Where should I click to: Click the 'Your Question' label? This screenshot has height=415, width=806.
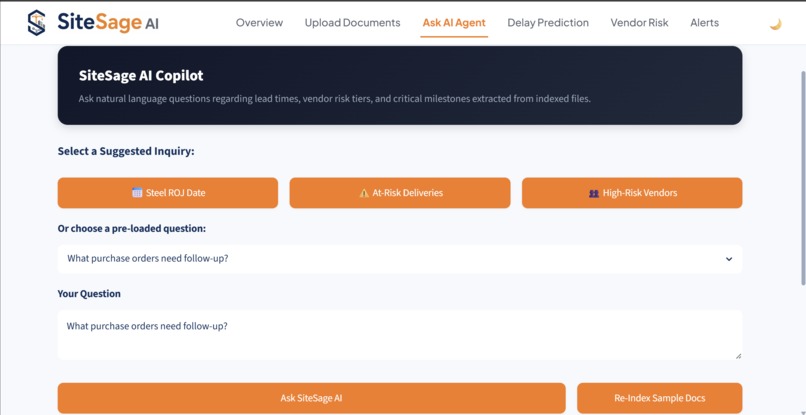click(89, 294)
